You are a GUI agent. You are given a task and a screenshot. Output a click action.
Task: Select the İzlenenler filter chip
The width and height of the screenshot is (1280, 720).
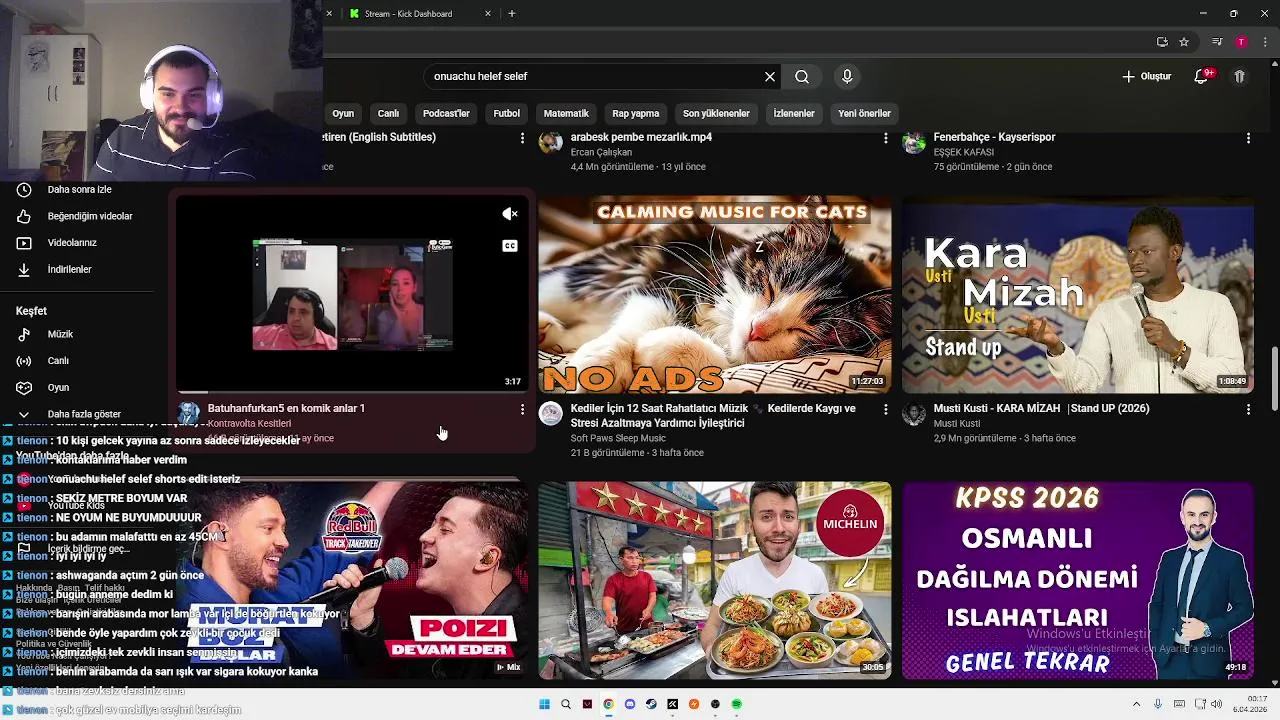(x=794, y=113)
